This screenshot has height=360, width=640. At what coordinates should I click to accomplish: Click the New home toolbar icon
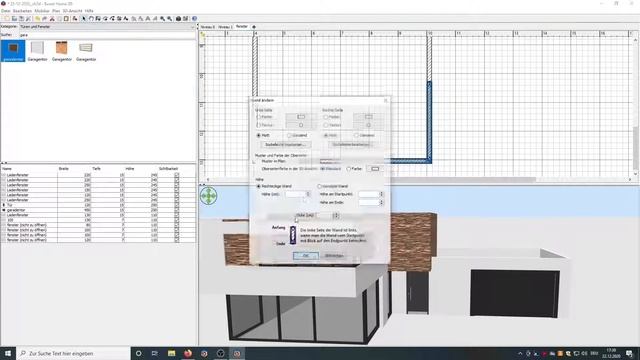(7, 18)
